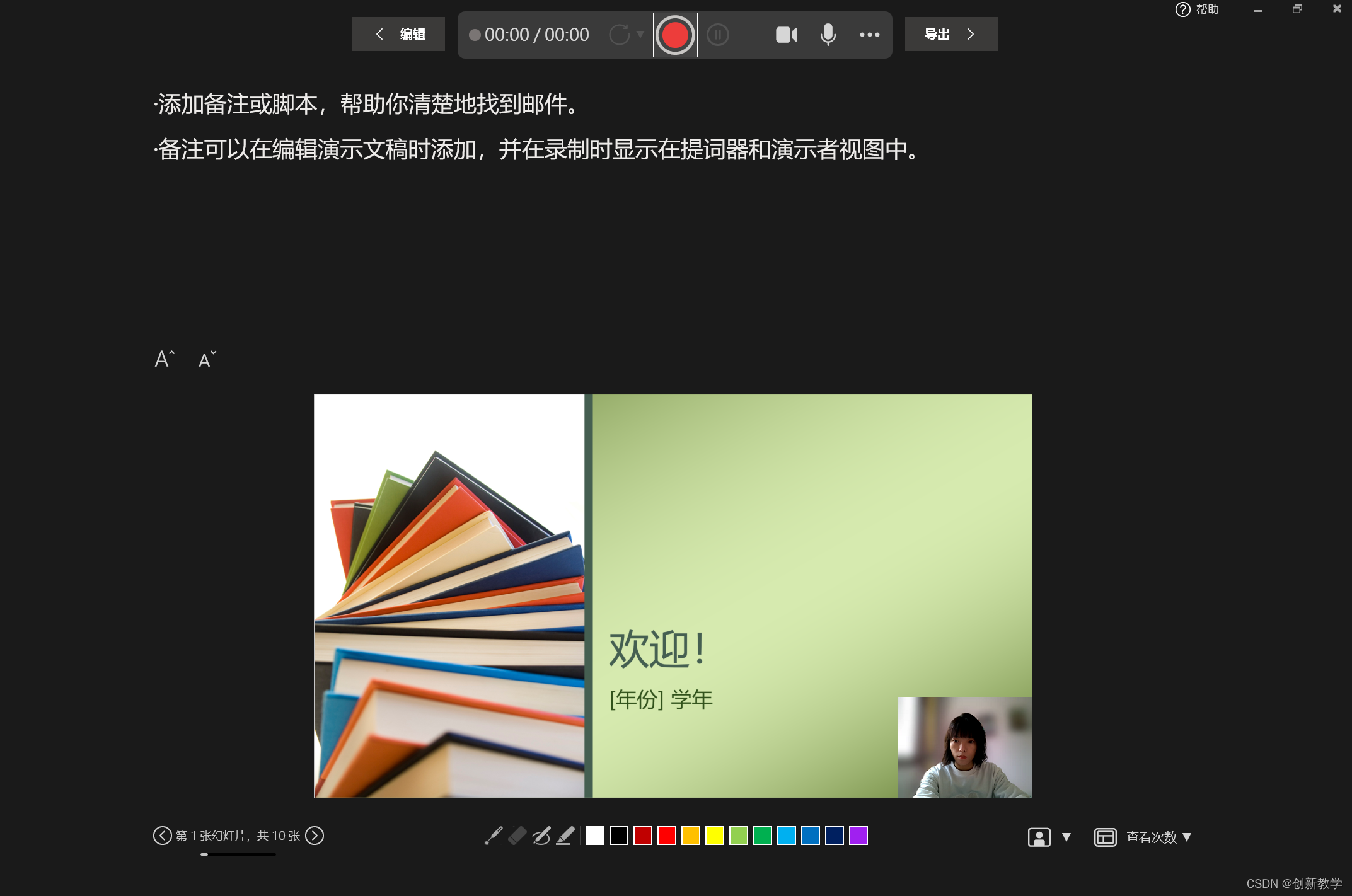This screenshot has height=896, width=1352.
Task: Increase the notes font size
Action: coord(165,359)
